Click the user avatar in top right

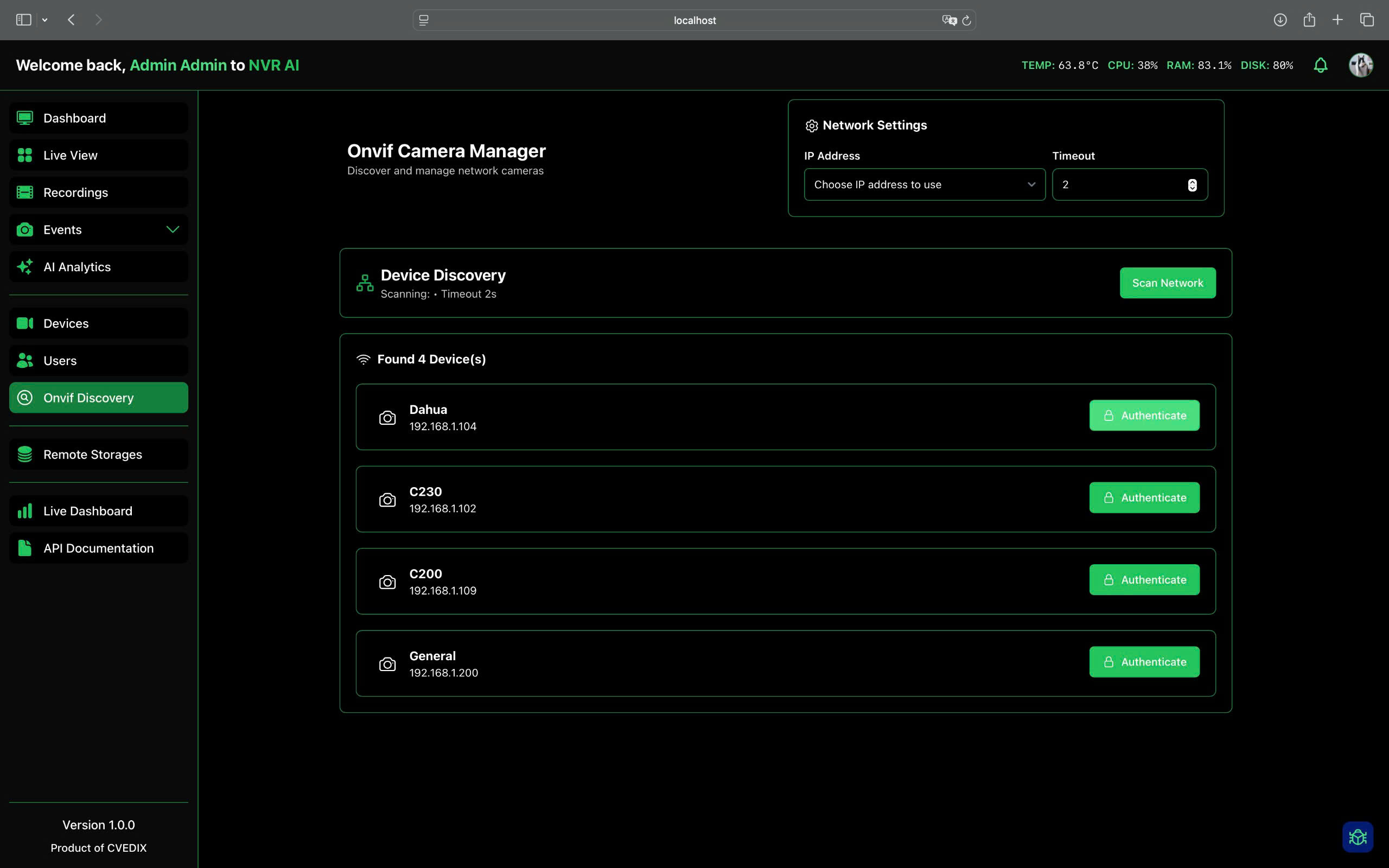[1360, 65]
